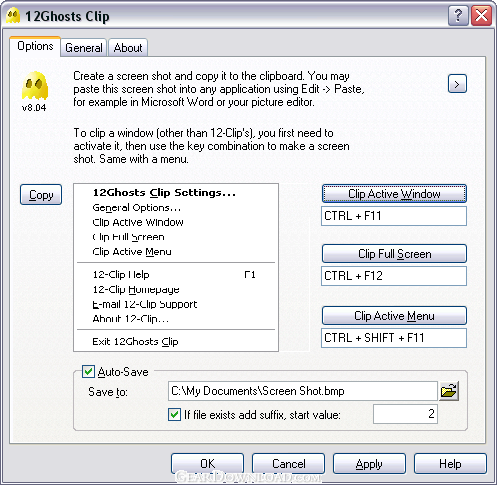Open the browse folder icon beside Save to
This screenshot has height=485, width=497.
(x=449, y=391)
